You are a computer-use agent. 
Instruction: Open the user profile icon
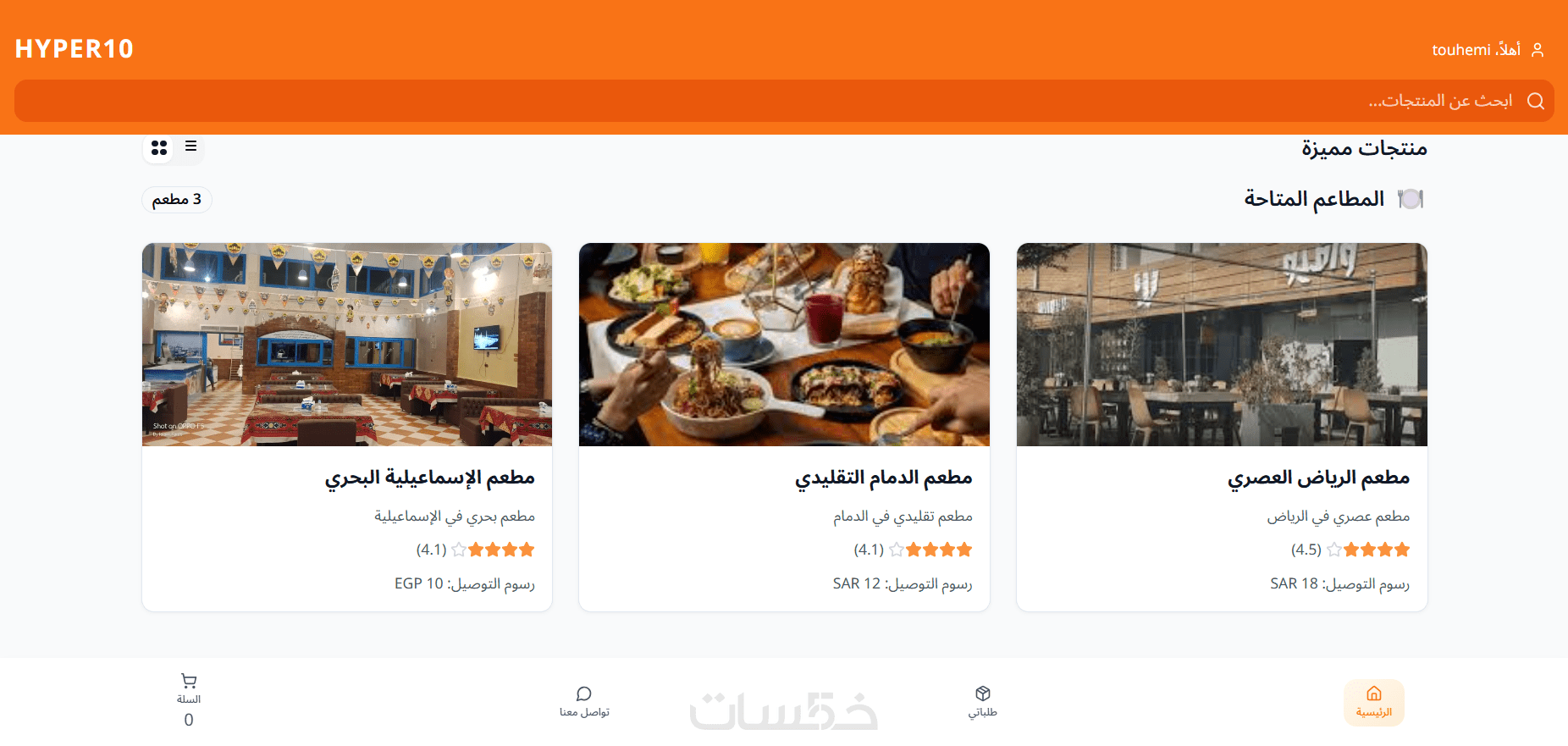point(1538,50)
